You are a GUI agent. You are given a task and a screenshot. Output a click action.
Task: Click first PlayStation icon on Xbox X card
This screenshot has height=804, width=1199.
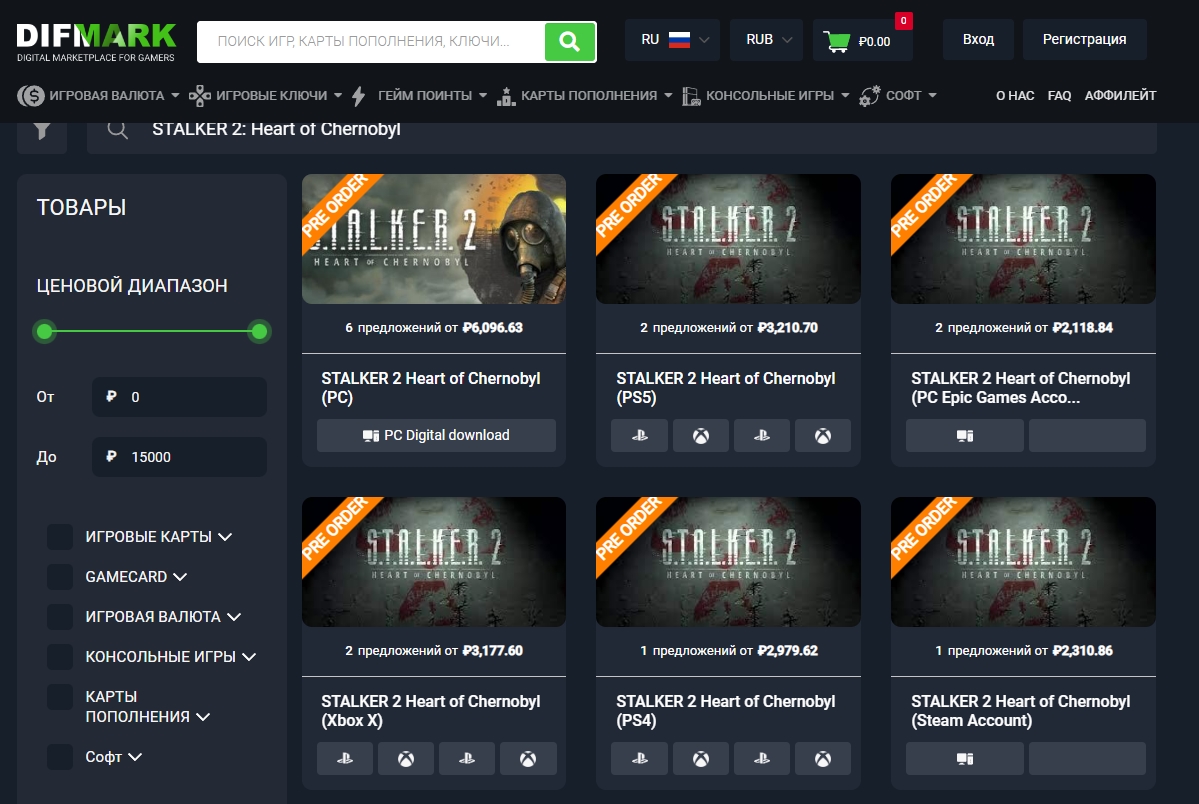coord(345,758)
